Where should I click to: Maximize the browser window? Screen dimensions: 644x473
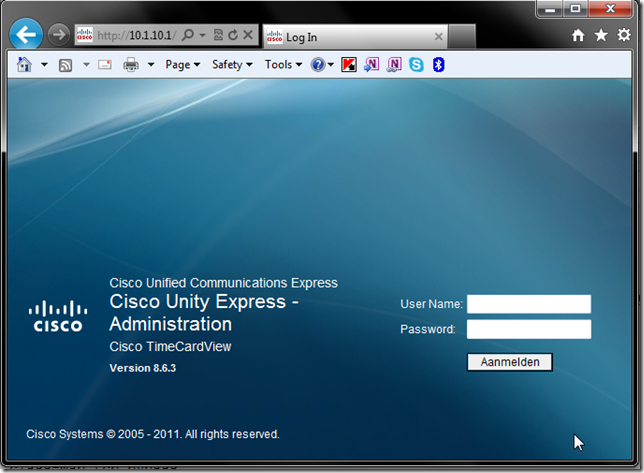click(x=576, y=9)
